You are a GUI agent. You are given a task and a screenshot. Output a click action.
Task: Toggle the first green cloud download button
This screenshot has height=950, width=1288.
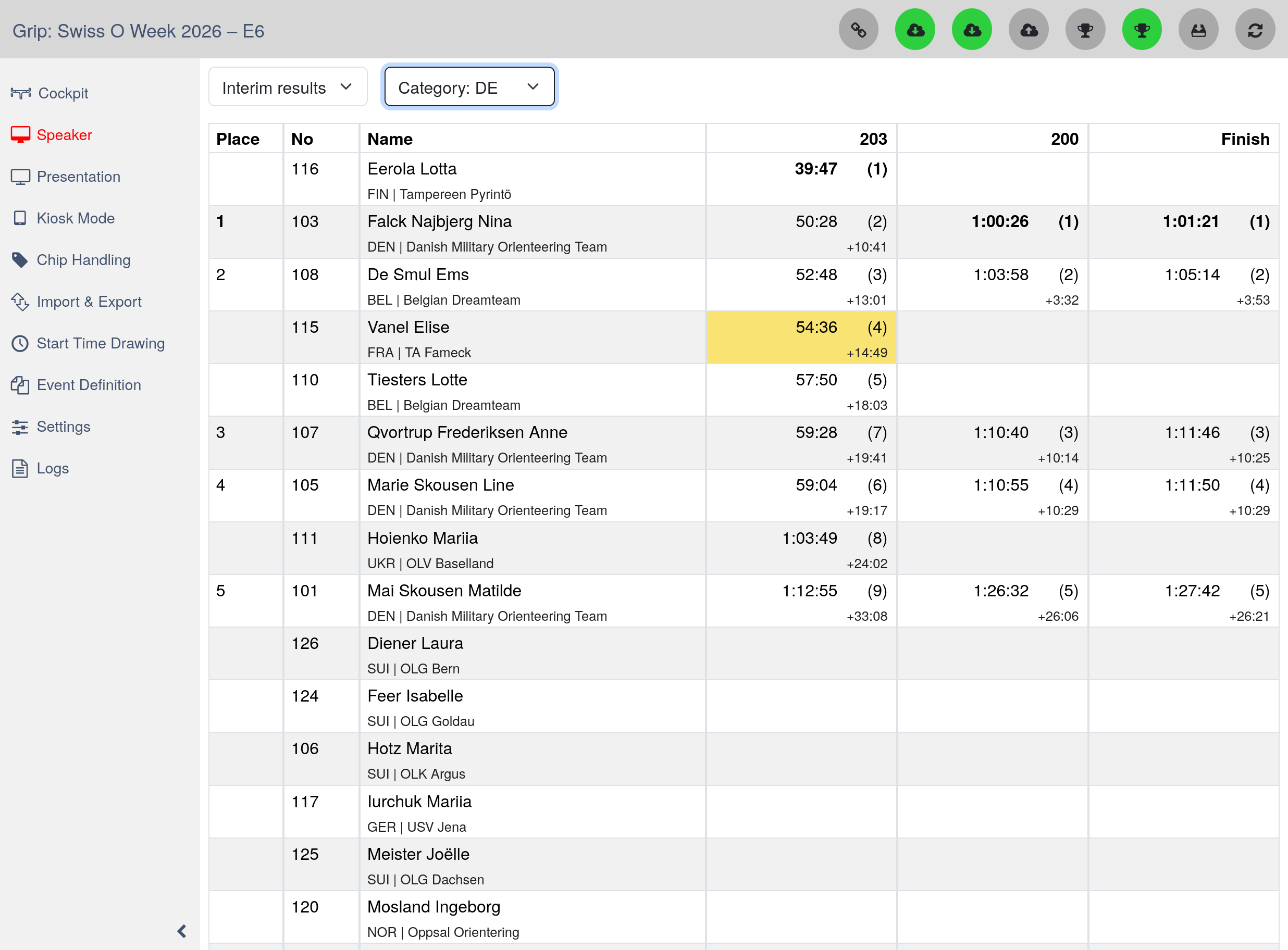pos(915,30)
